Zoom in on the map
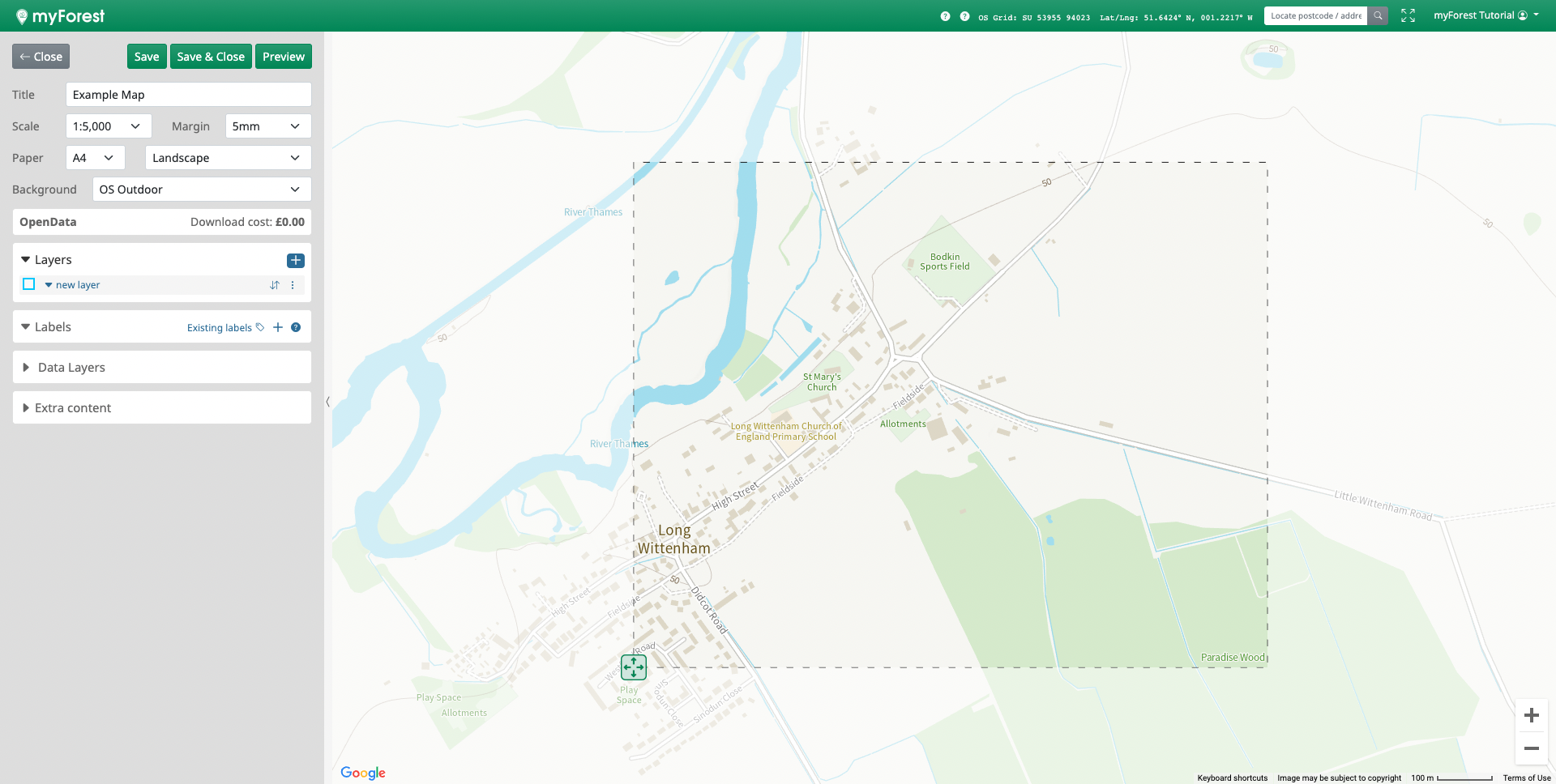The width and height of the screenshot is (1556, 784). tap(1531, 715)
